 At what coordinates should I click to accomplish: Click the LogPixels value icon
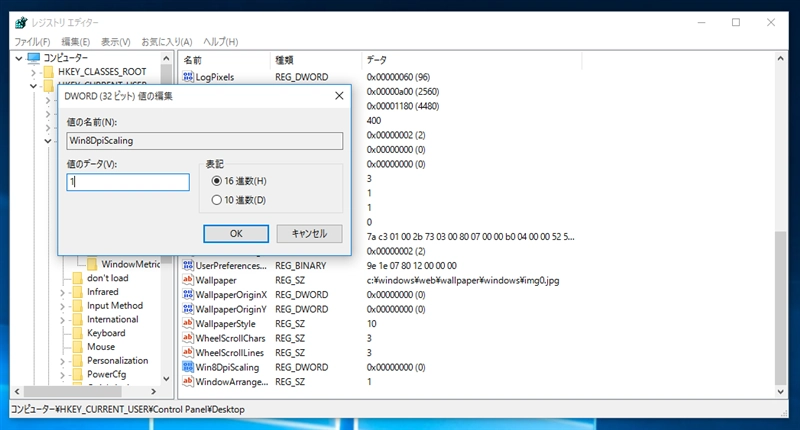click(188, 77)
